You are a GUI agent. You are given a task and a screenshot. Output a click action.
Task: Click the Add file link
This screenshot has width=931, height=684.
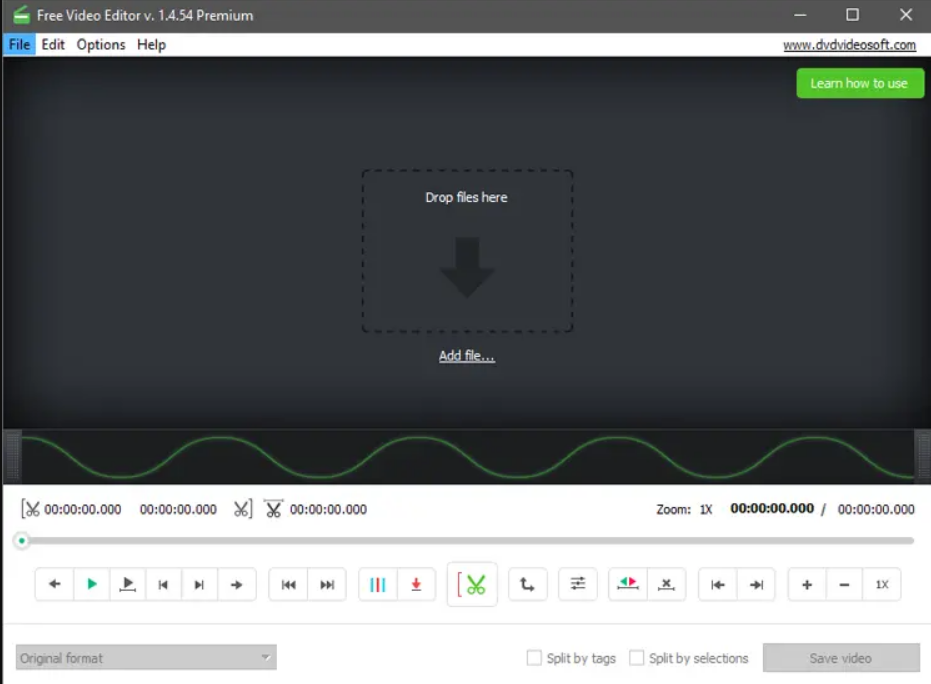pos(466,355)
